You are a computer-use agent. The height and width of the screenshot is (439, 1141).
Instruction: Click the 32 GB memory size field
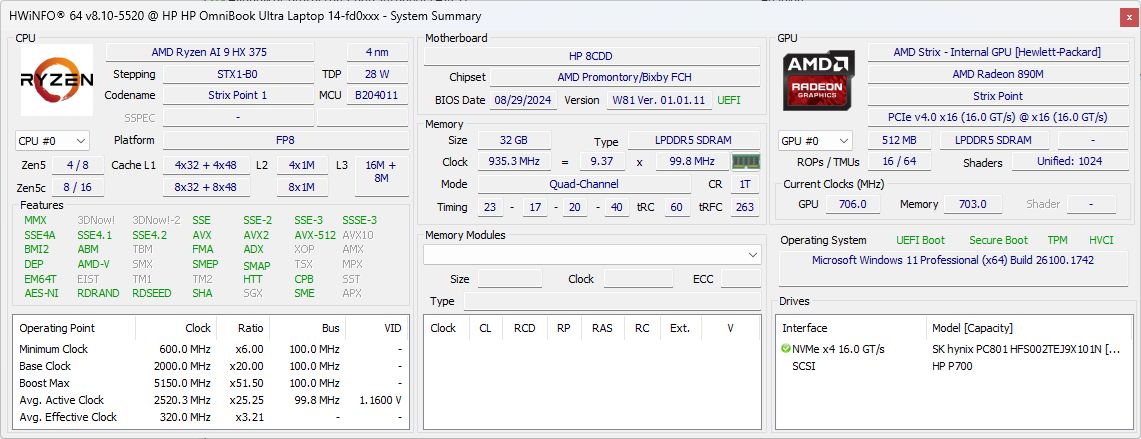[514, 141]
